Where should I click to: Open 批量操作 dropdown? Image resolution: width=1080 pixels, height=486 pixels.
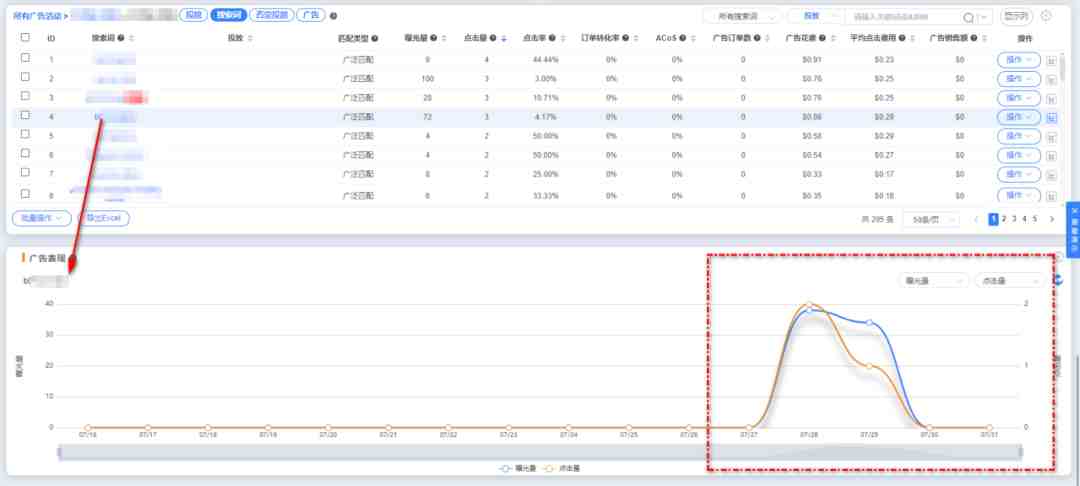point(41,219)
